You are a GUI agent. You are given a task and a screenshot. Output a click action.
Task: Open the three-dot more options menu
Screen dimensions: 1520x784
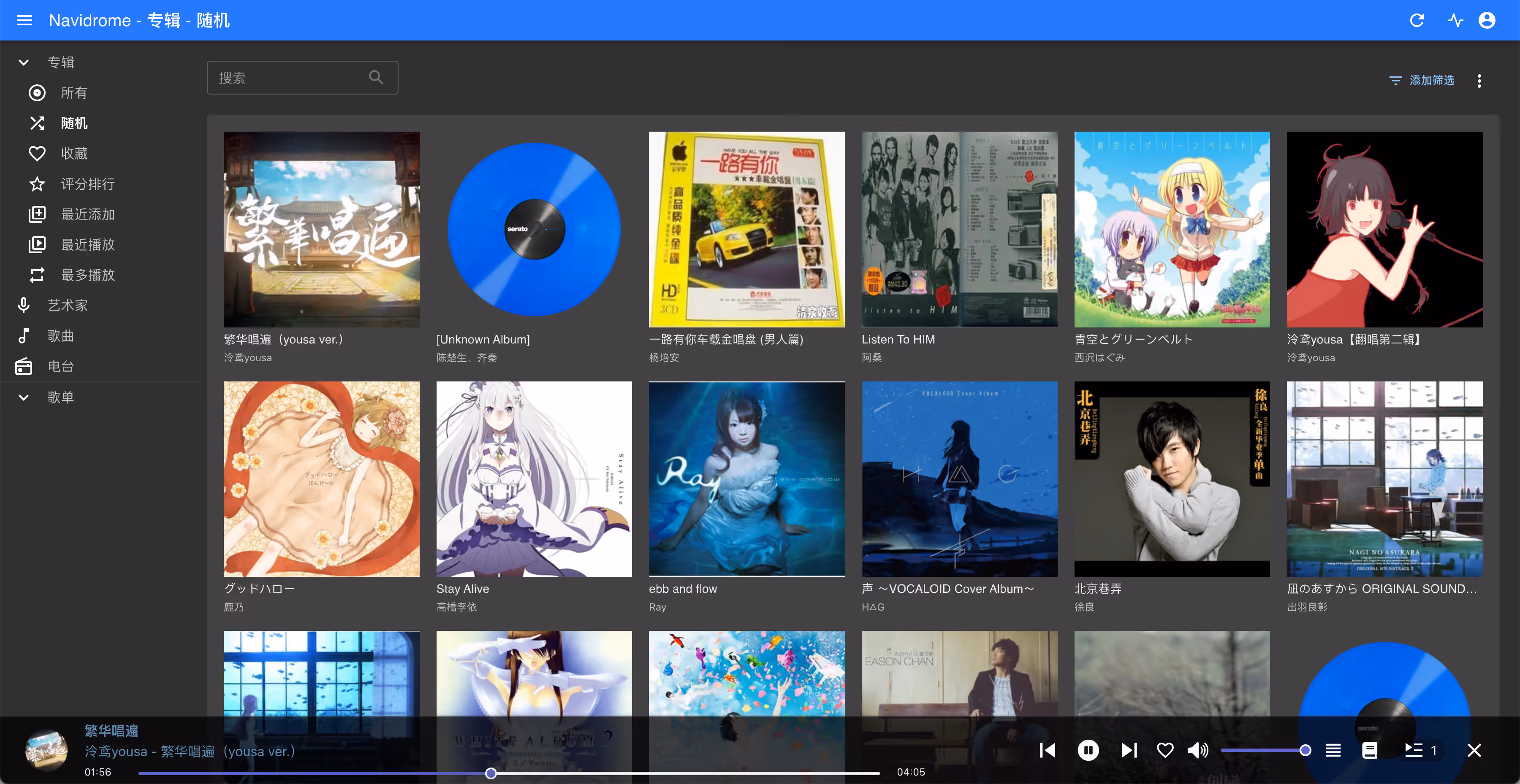point(1479,81)
